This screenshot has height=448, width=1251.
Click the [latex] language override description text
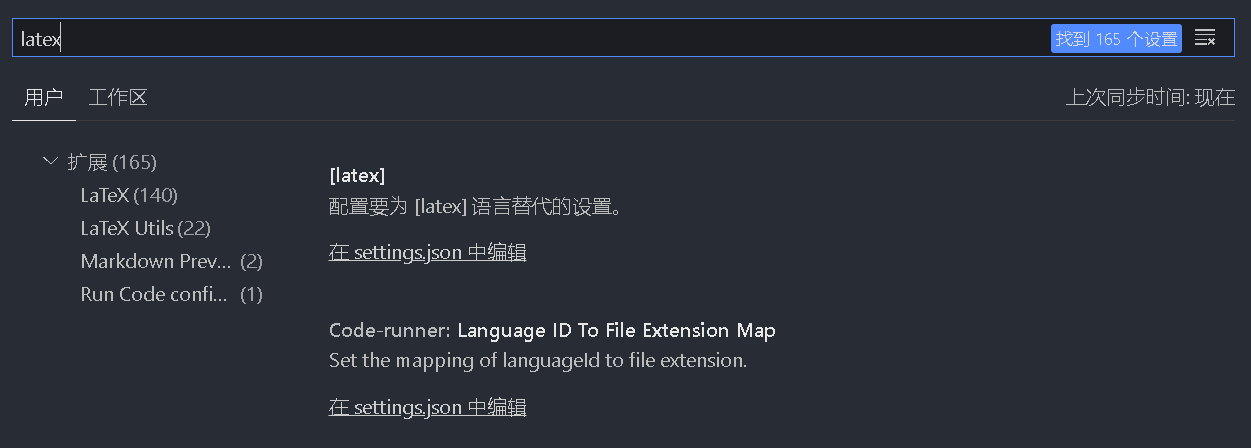[x=476, y=207]
